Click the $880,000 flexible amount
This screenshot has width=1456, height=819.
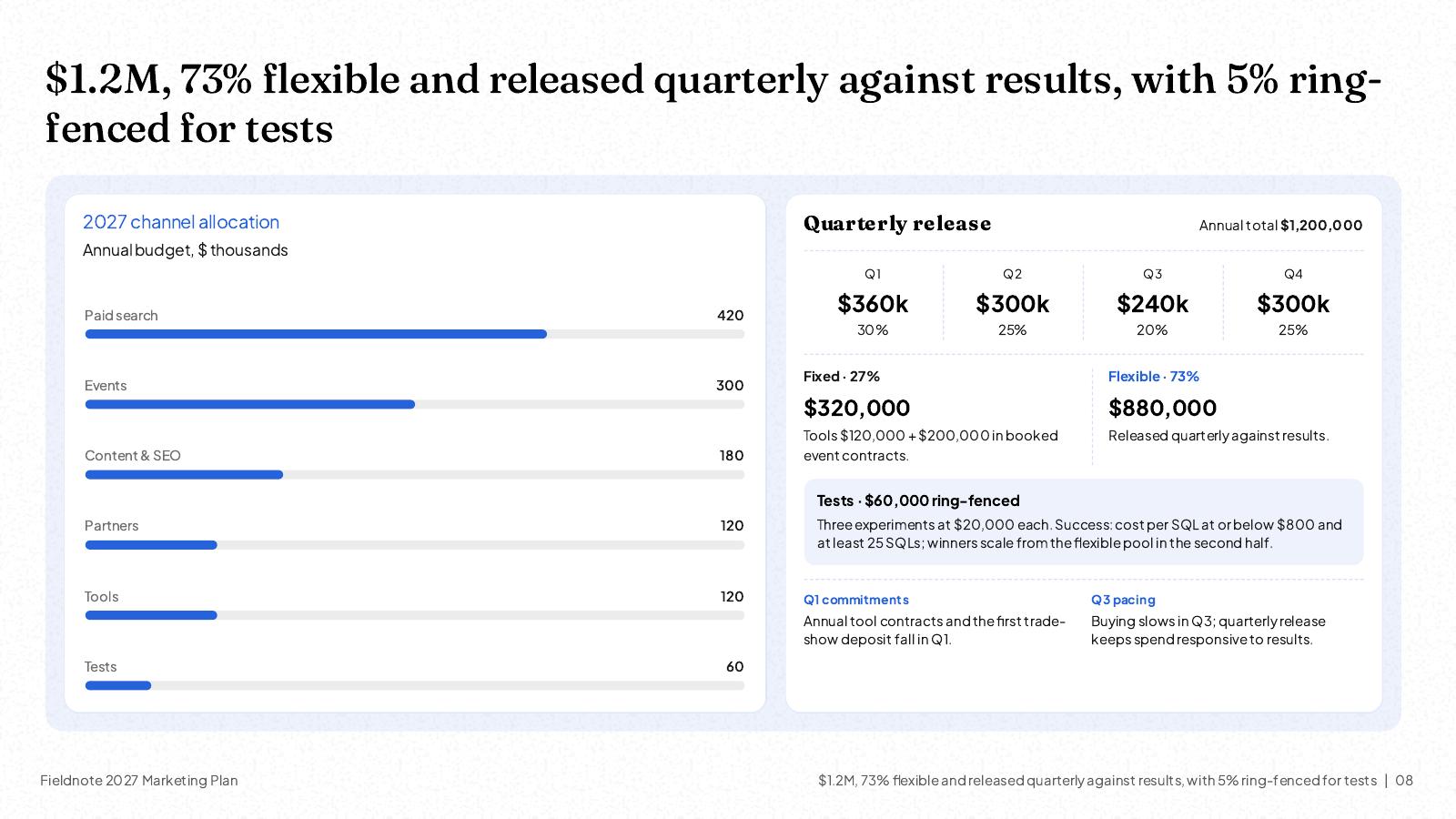tap(1162, 408)
